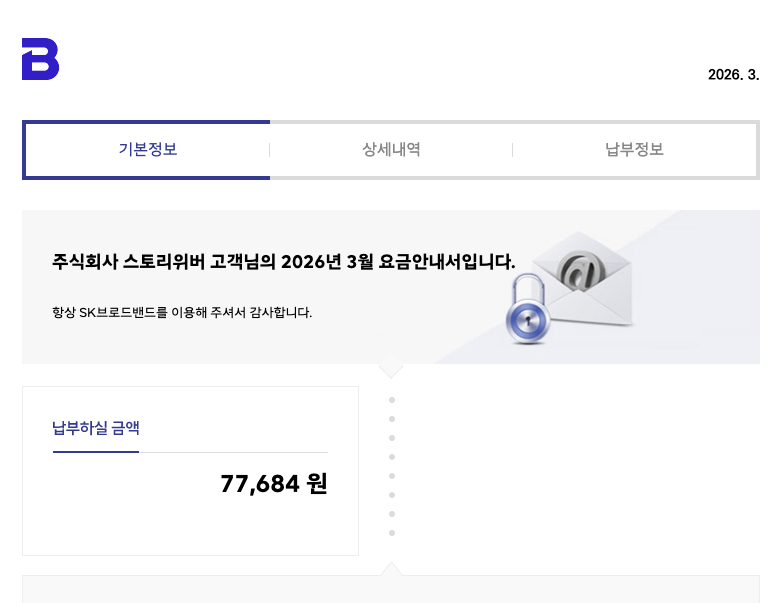Viewport: 779px width, 603px height.
Task: Click the separator between 기본정보 and 상세내역
Action: pyautogui.click(x=270, y=150)
